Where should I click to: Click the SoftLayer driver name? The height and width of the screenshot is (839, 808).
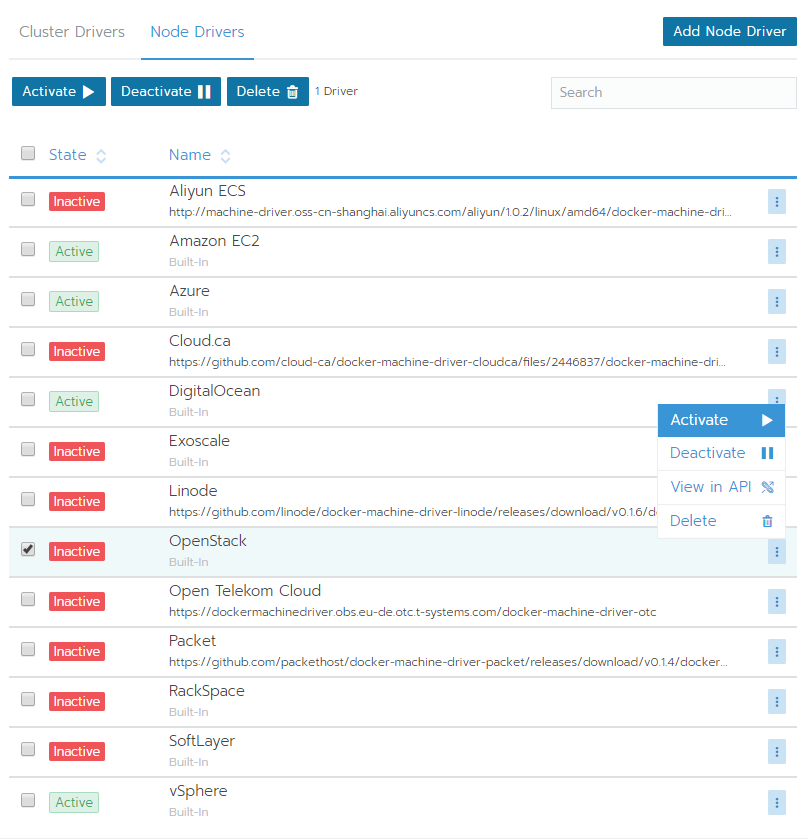[x=202, y=741]
